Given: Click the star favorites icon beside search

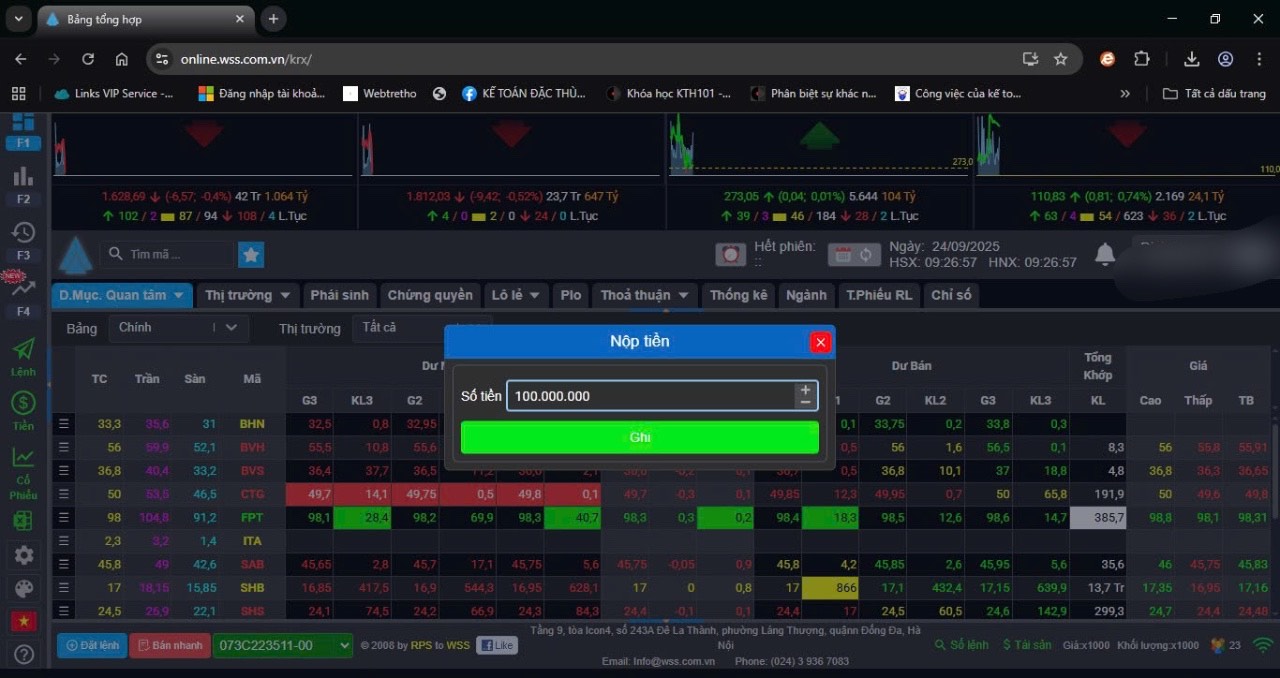Looking at the screenshot, I should (251, 255).
